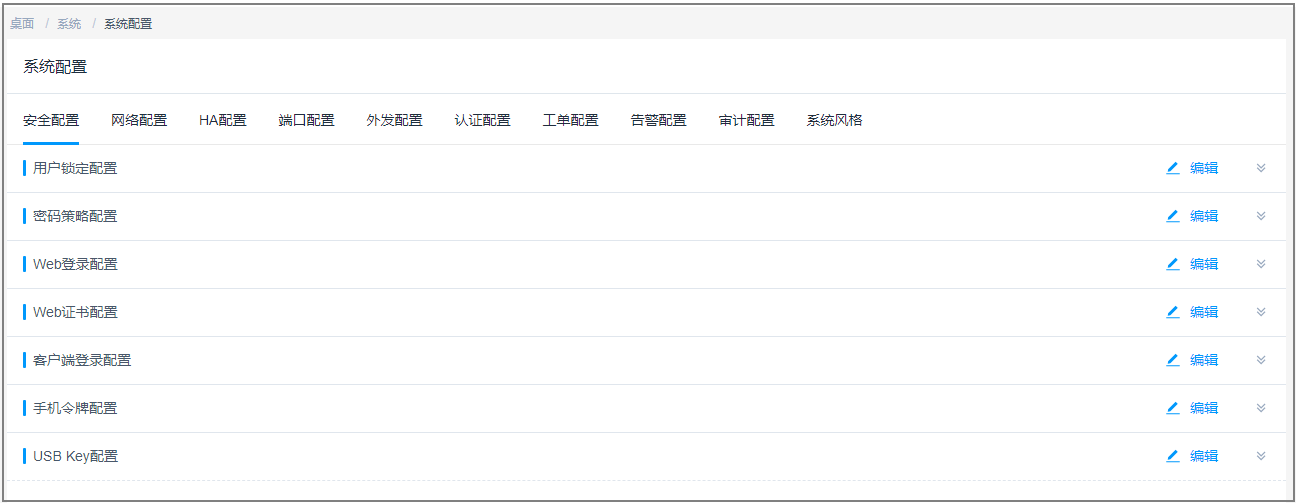Click pencil icon in 手机令牌配置 row
1296x503 pixels.
coord(1173,408)
